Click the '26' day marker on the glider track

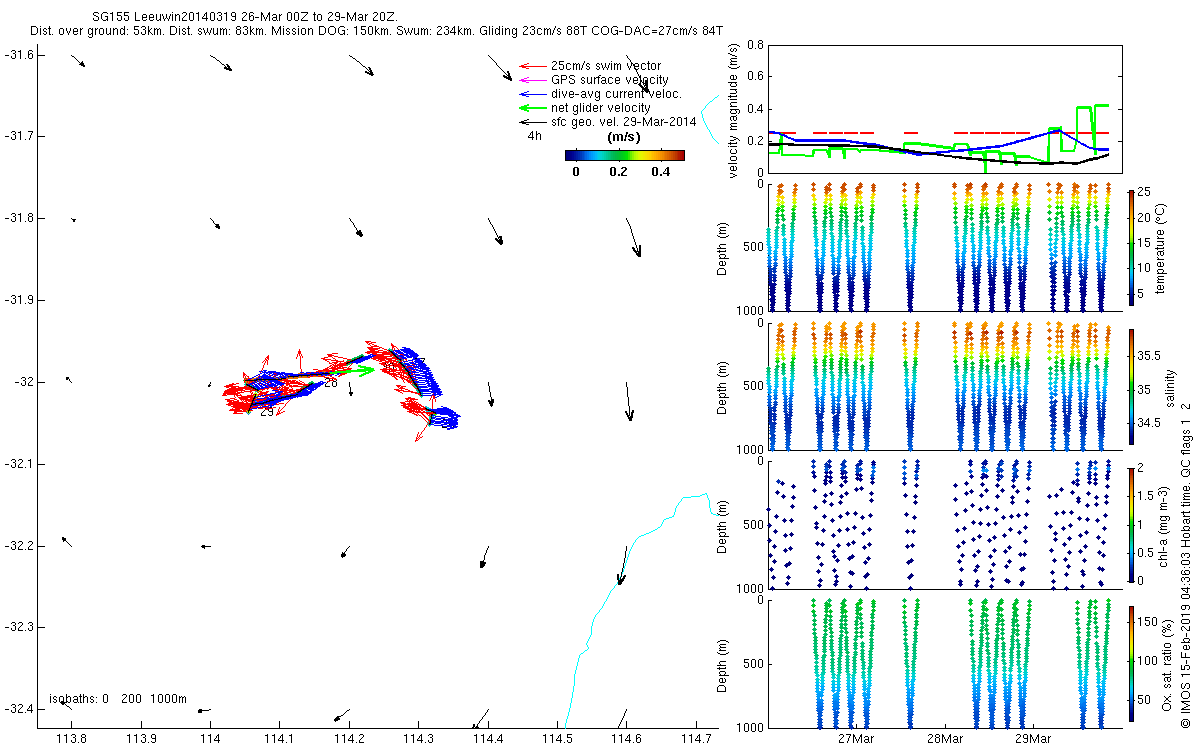pyautogui.click(x=330, y=383)
